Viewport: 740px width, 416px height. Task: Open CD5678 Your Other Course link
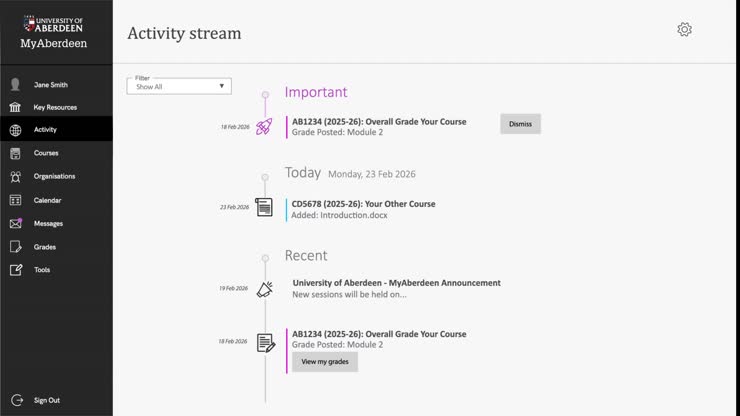pyautogui.click(x=363, y=204)
